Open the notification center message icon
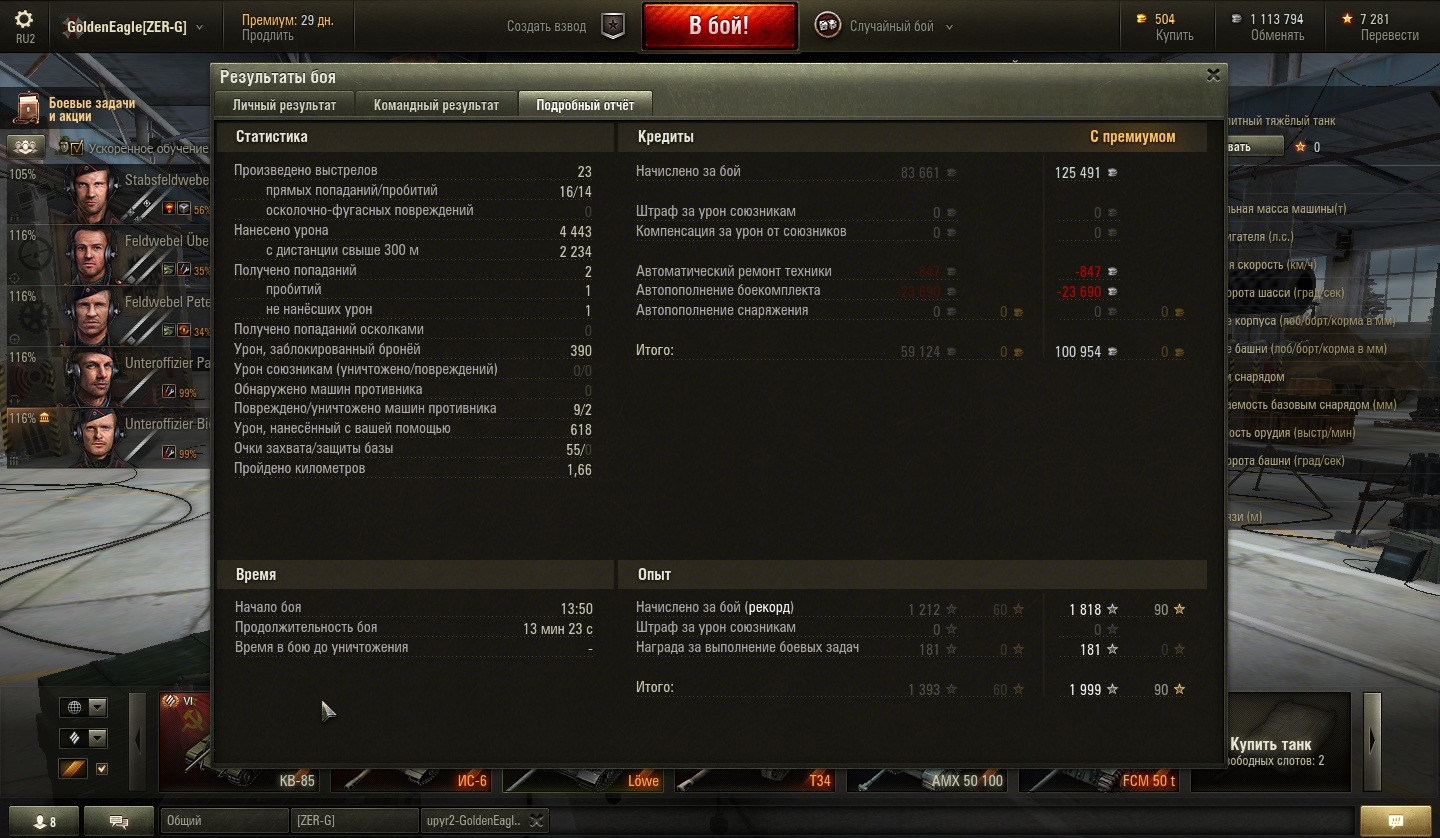1440x838 pixels. [1396, 821]
